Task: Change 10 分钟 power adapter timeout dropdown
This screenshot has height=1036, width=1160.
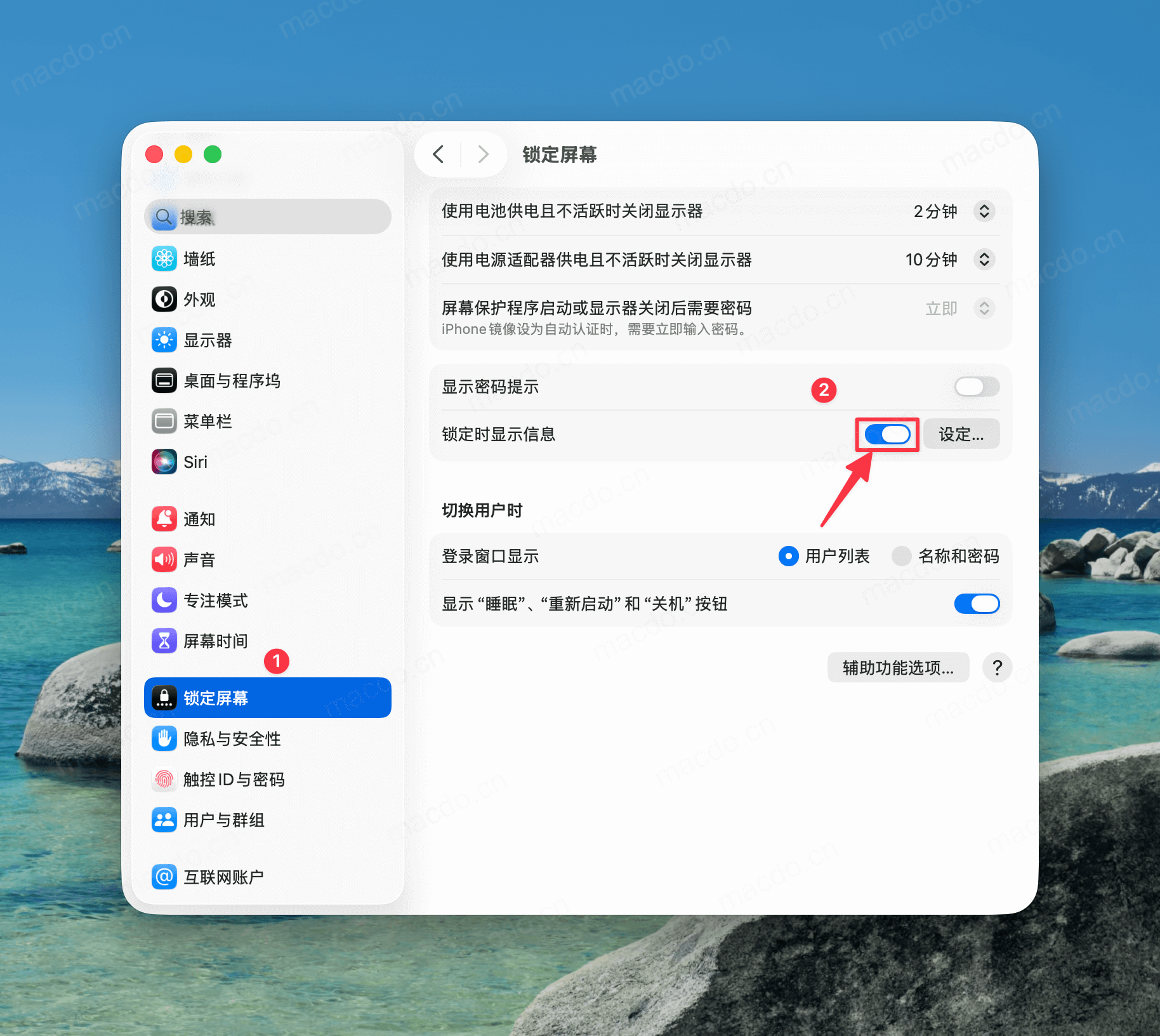Action: (x=984, y=260)
